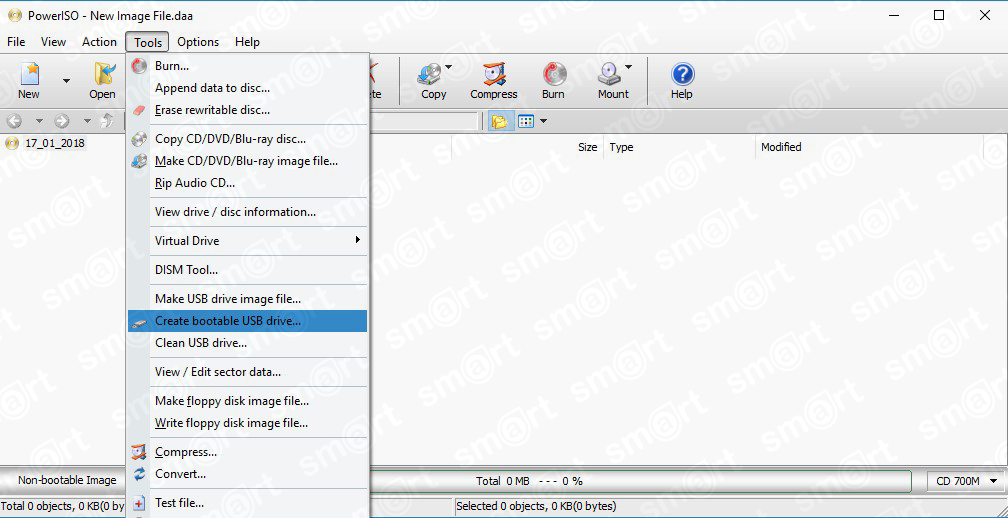Click the New image toolbar icon
Viewport: 1008px width, 518px height.
click(x=29, y=80)
